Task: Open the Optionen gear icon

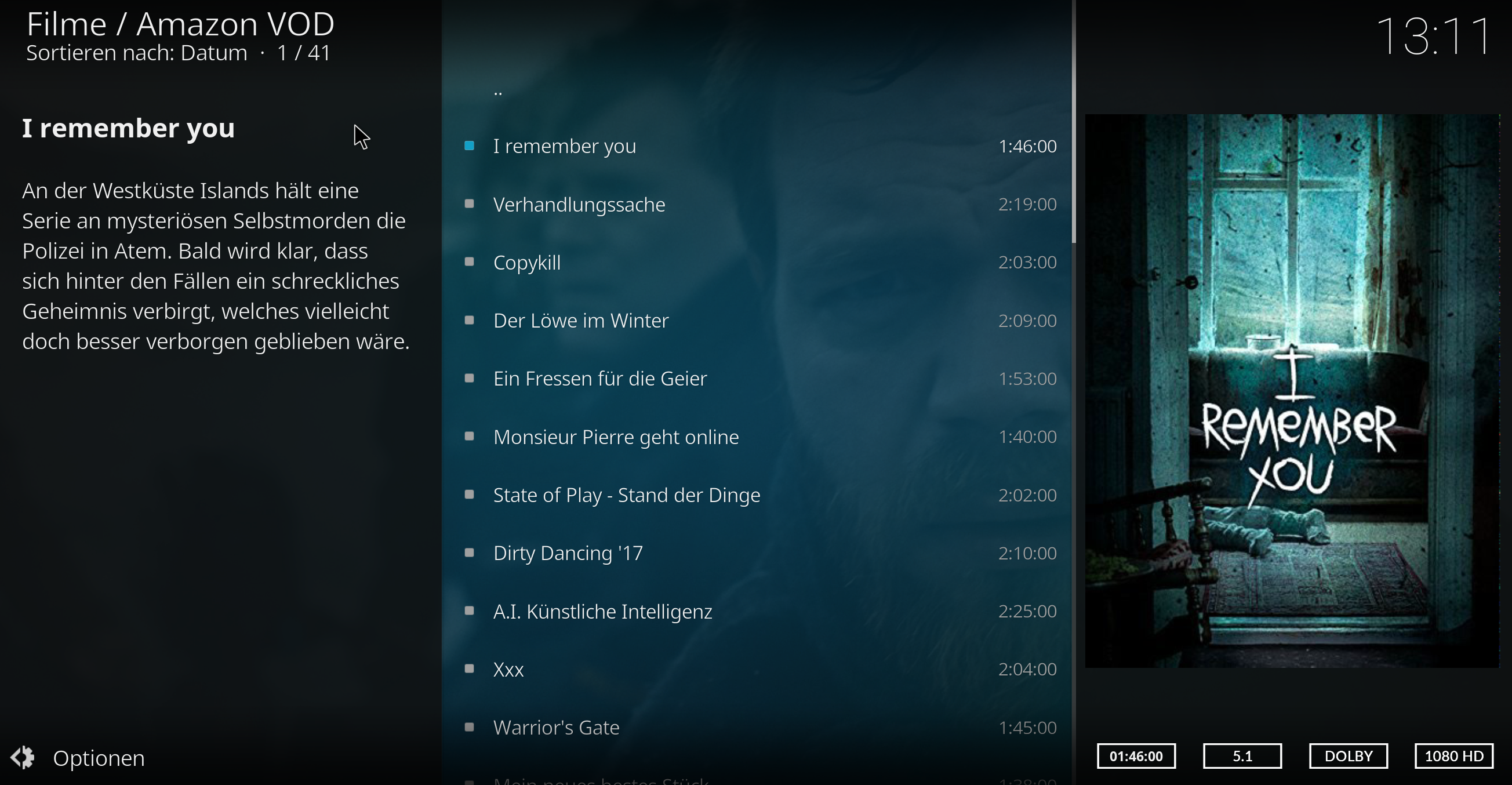Action: point(23,757)
